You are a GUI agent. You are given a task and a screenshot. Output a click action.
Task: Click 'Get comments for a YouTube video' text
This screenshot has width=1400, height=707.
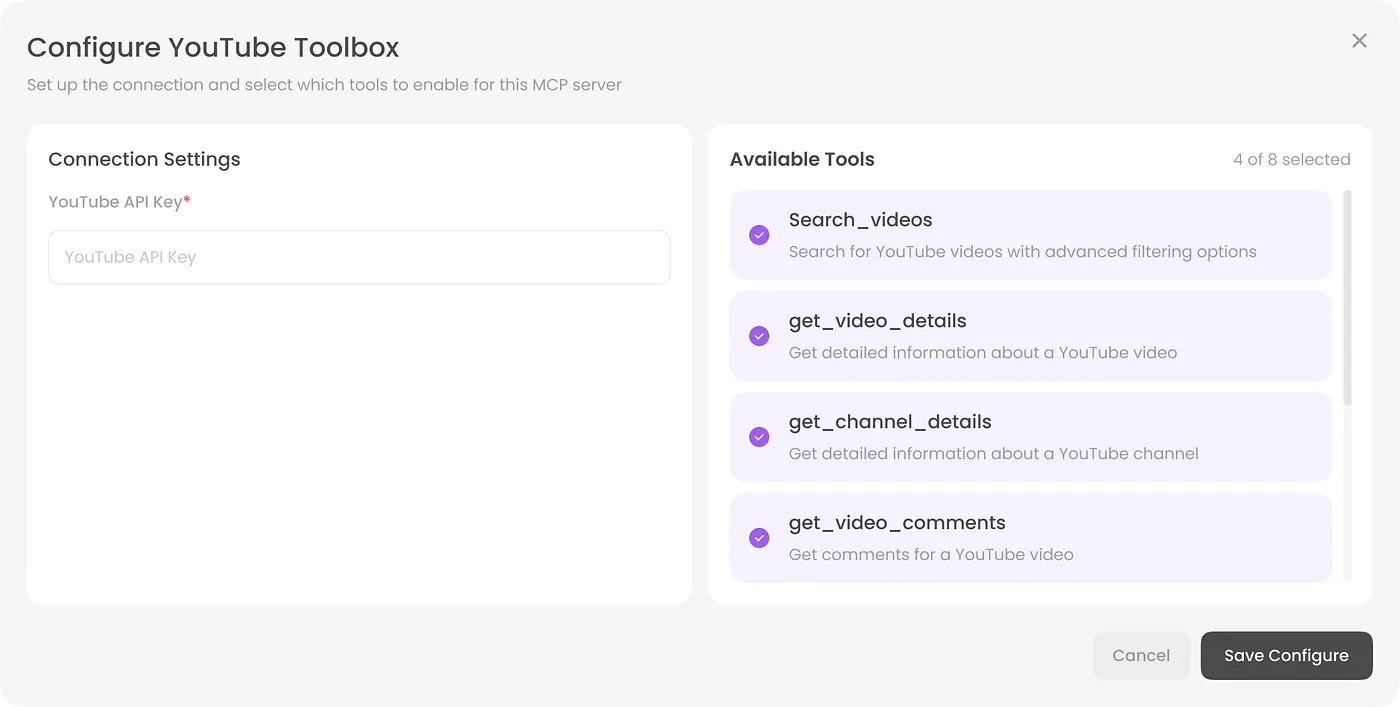[931, 555]
